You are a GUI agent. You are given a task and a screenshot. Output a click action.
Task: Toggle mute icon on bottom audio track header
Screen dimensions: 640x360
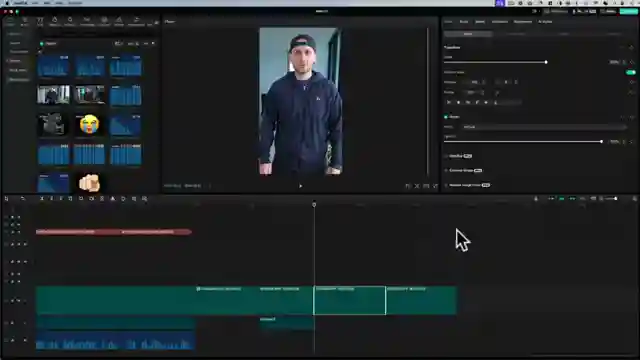coord(25,340)
